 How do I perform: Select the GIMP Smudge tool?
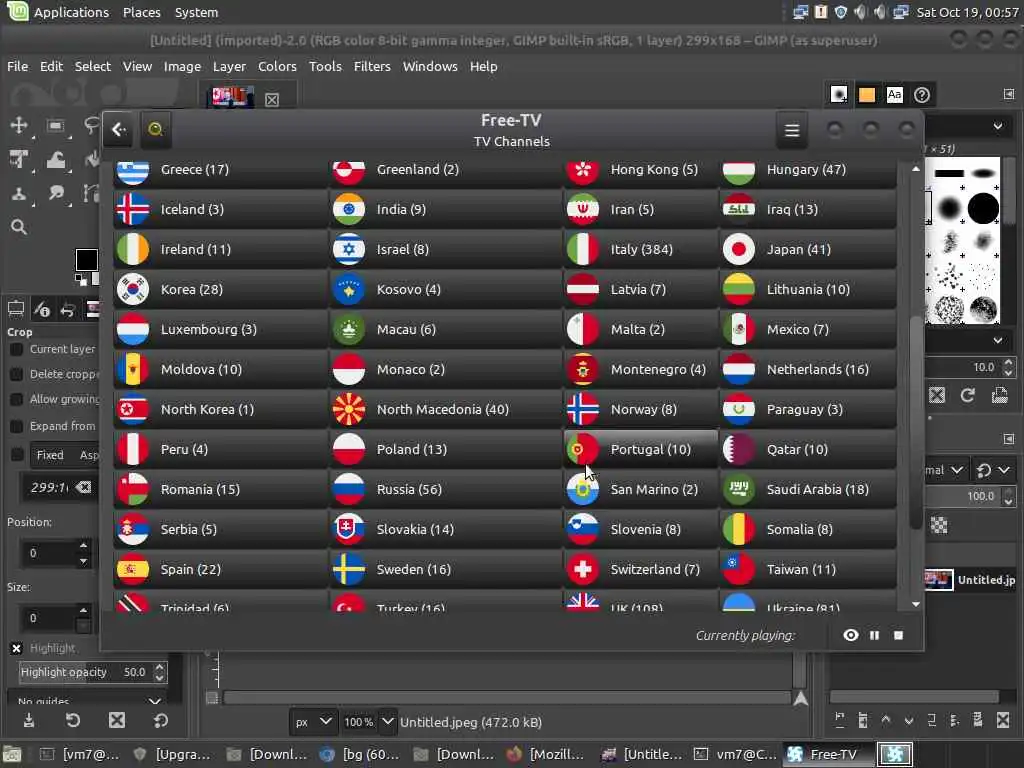(x=56, y=193)
